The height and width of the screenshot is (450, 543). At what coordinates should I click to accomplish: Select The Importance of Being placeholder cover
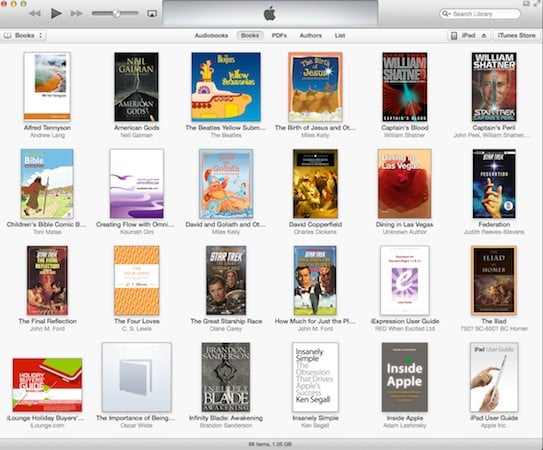coord(136,377)
